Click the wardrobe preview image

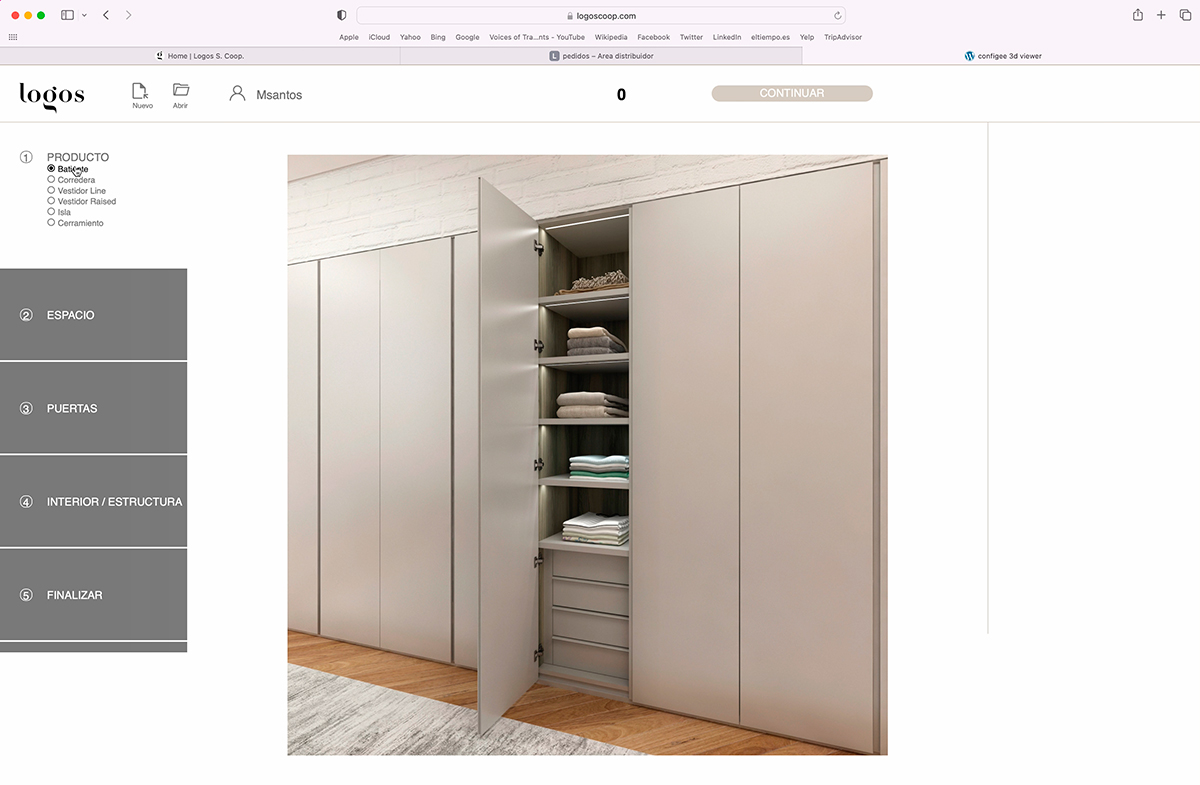[587, 455]
